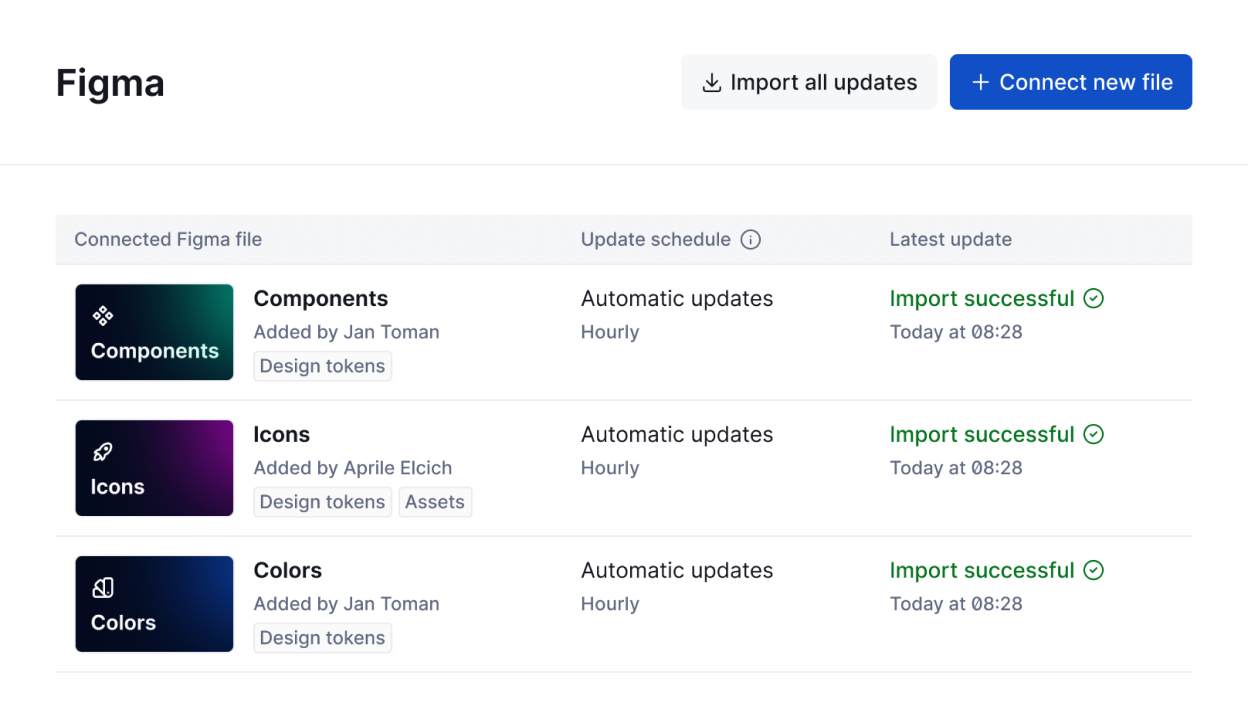
Task: Select the Connected Figma file column header
Action: click(x=167, y=239)
